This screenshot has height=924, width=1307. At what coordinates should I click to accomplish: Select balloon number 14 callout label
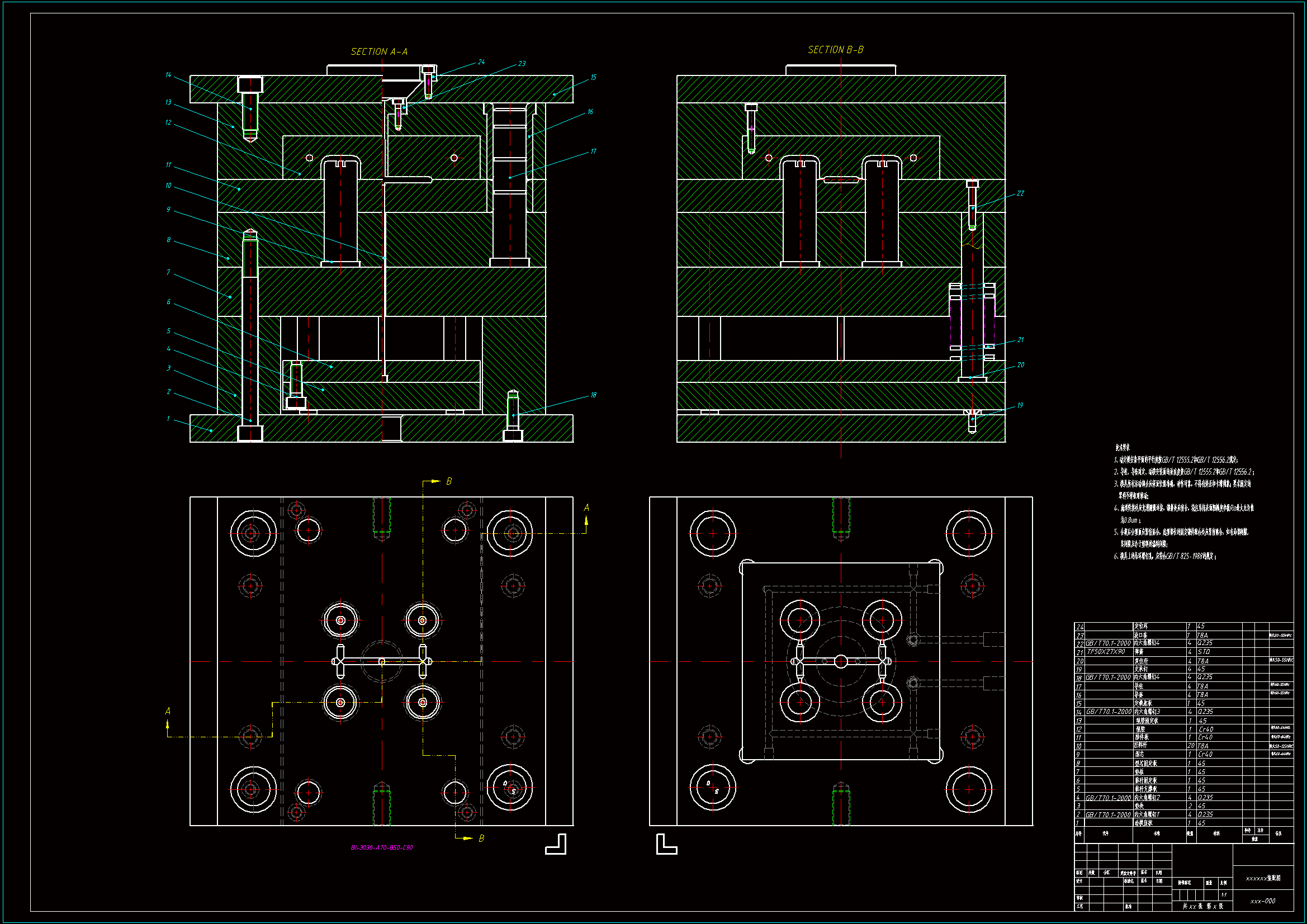coord(168,75)
